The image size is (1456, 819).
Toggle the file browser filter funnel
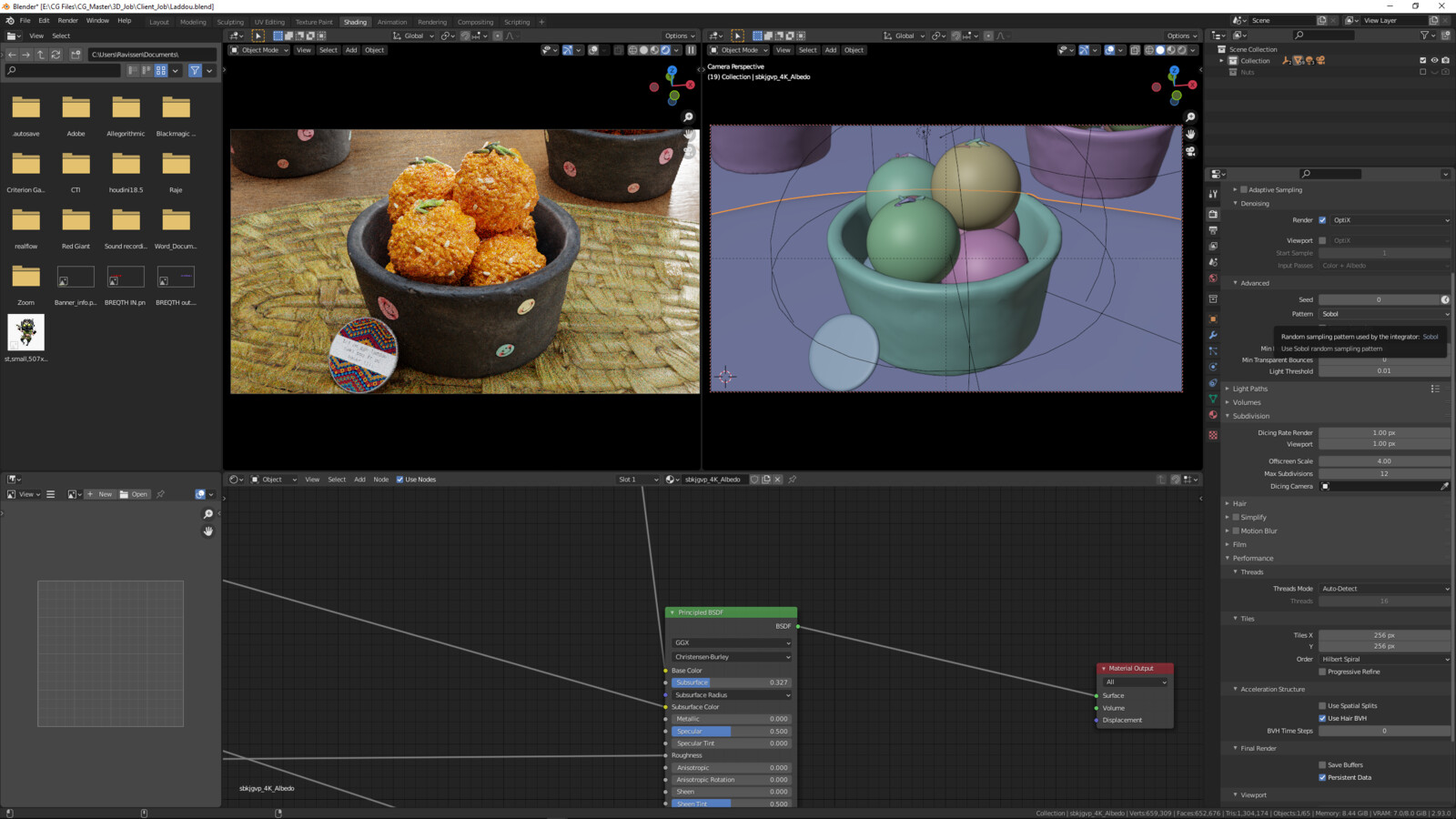[x=195, y=70]
